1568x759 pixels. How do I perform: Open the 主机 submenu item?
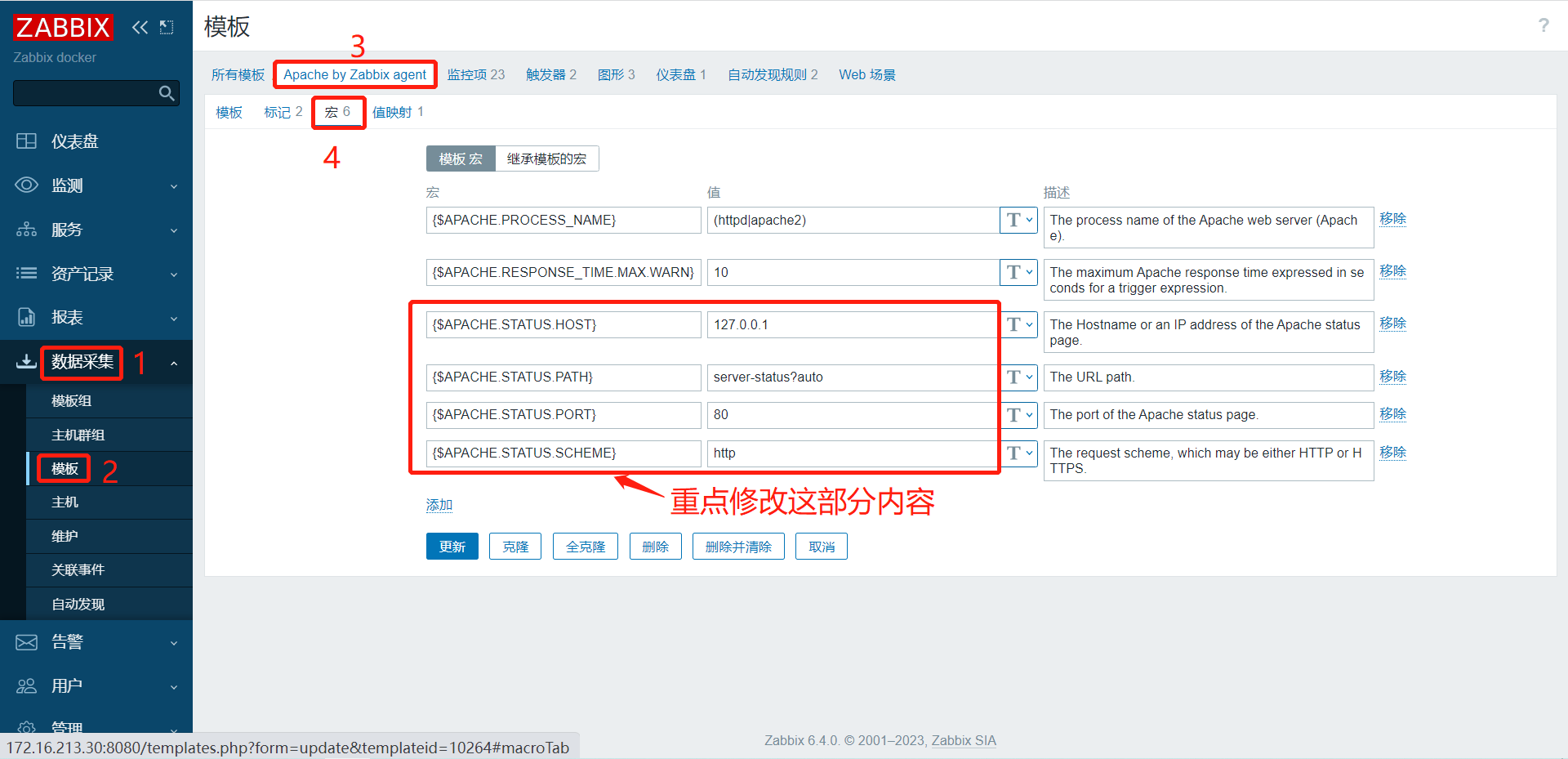point(65,502)
